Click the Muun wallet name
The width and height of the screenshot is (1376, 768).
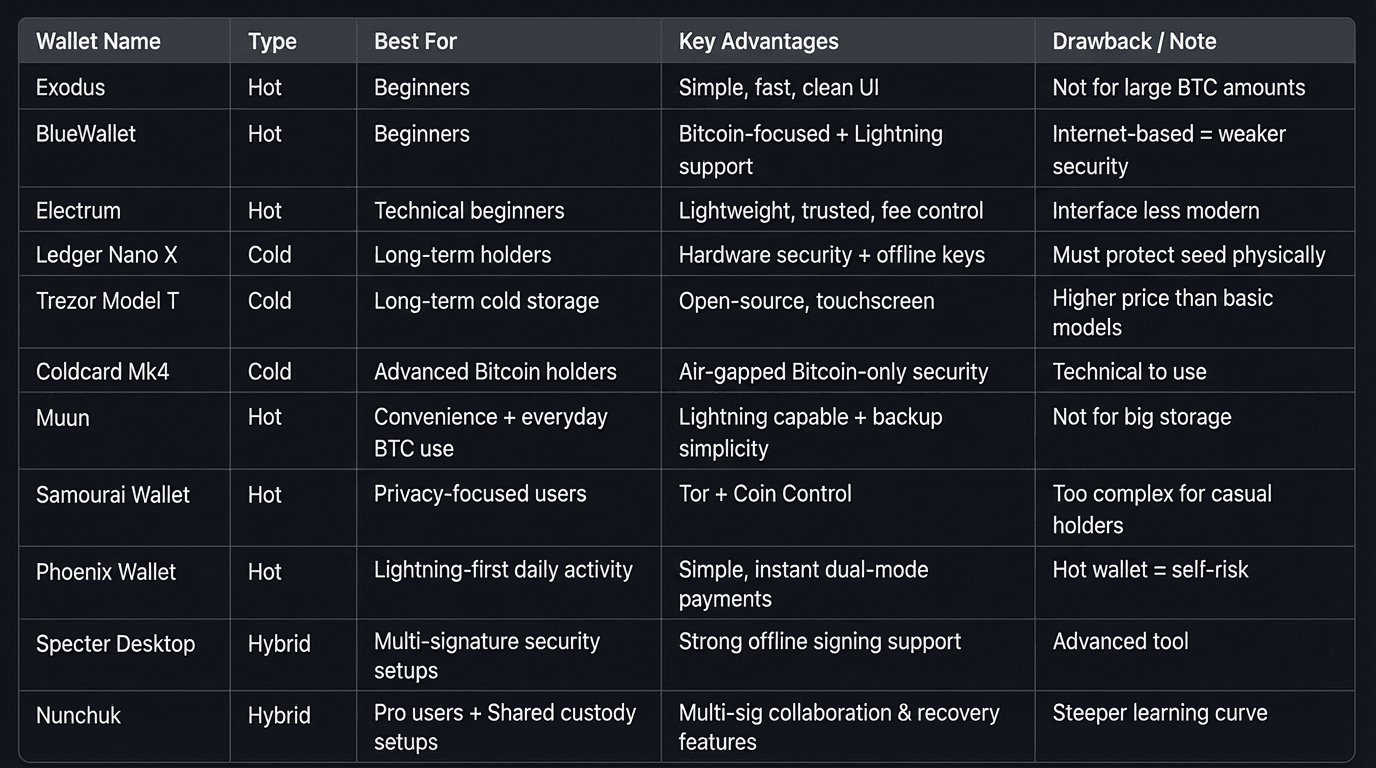[x=63, y=418]
